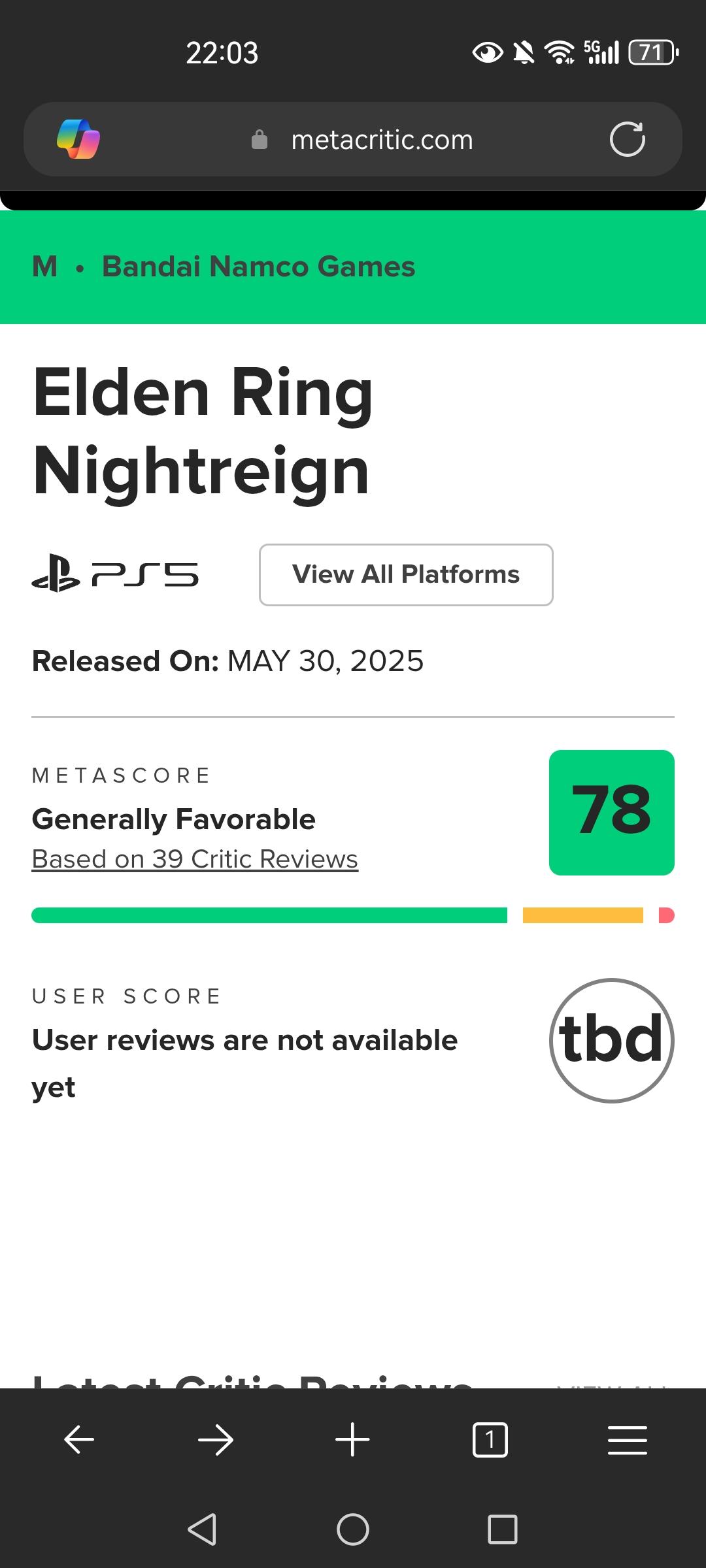The width and height of the screenshot is (706, 1568).
Task: Tap the green positive reviews bar segment
Action: 269,915
